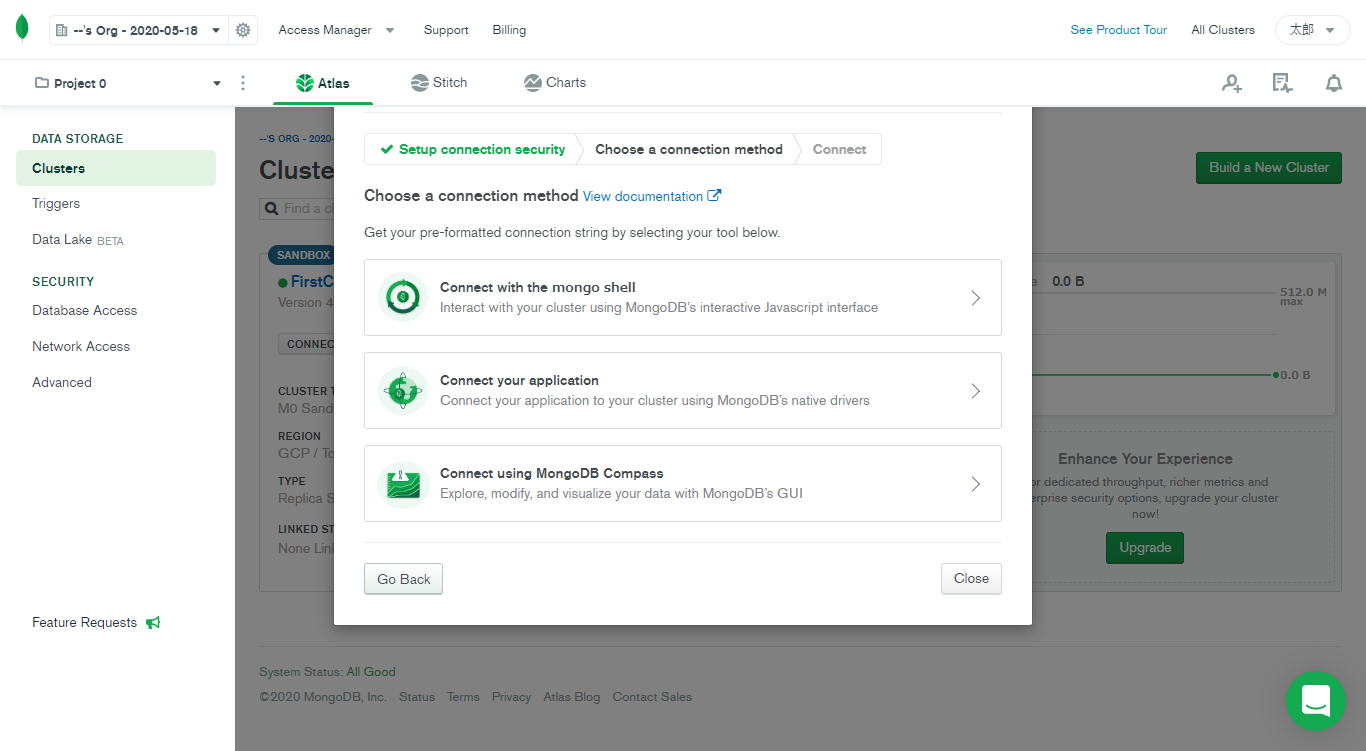Viewport: 1366px width, 751px height.
Task: Click the external link icon beside documentation
Action: click(x=714, y=195)
